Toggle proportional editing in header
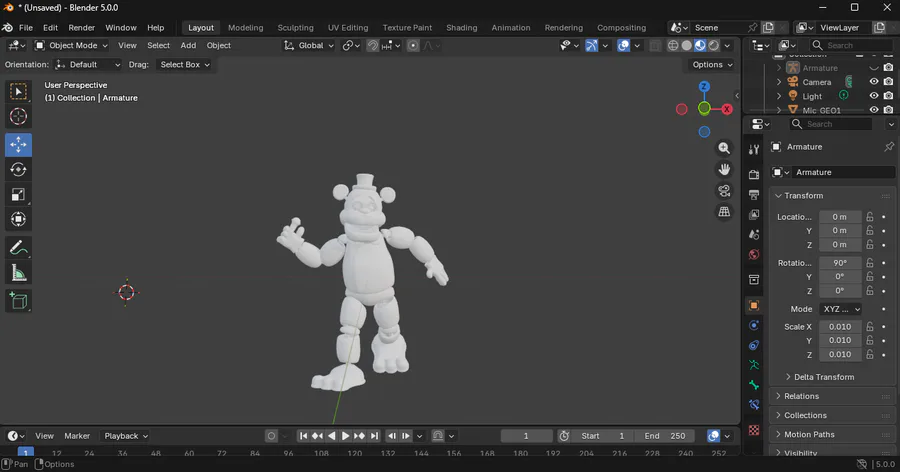Image resolution: width=900 pixels, height=472 pixels. [413, 45]
